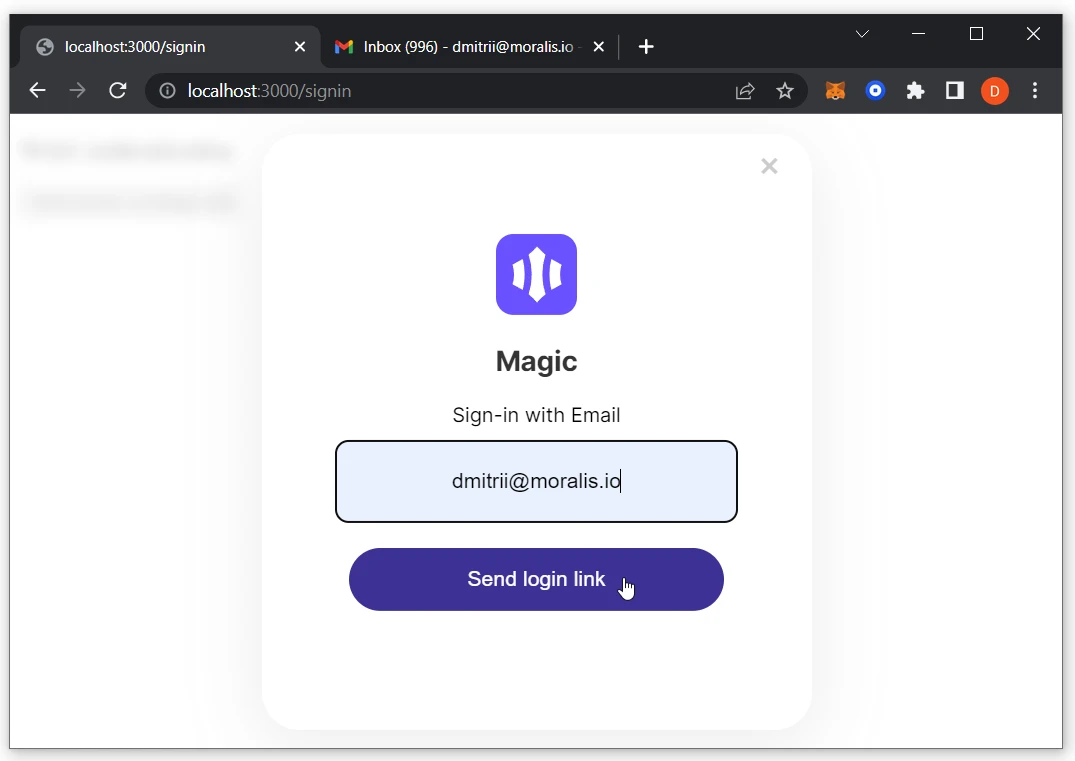Screen dimensions: 1075x761
Task: Open the Chrome profile avatar
Action: (995, 91)
